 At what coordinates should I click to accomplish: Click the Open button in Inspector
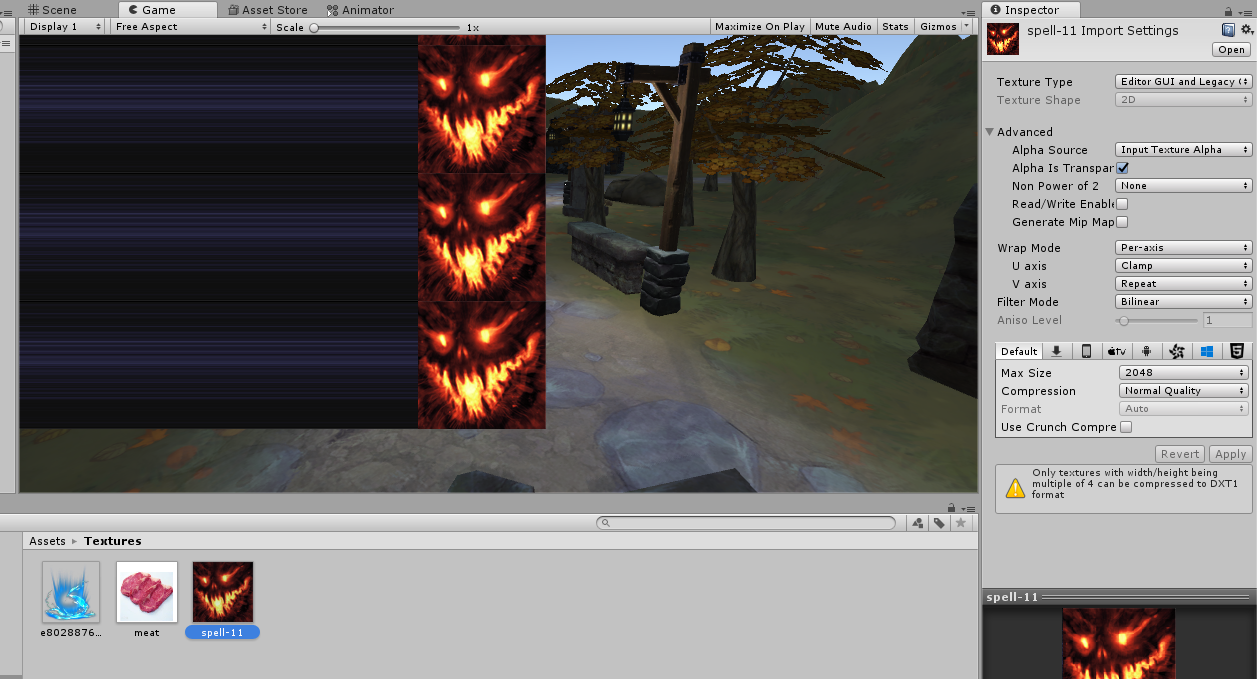click(1232, 50)
